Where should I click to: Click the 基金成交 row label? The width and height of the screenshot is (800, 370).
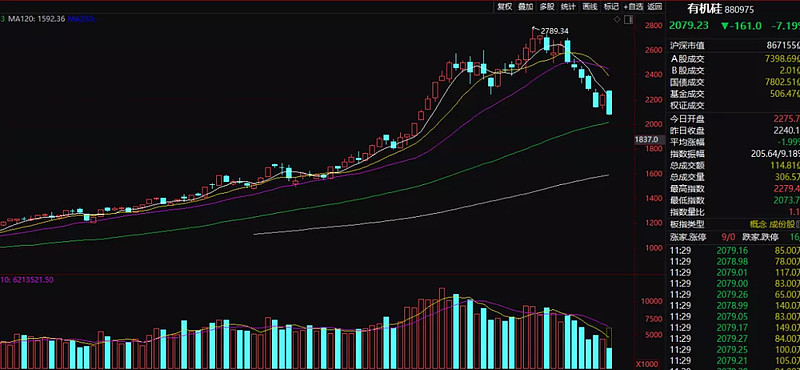click(x=687, y=94)
